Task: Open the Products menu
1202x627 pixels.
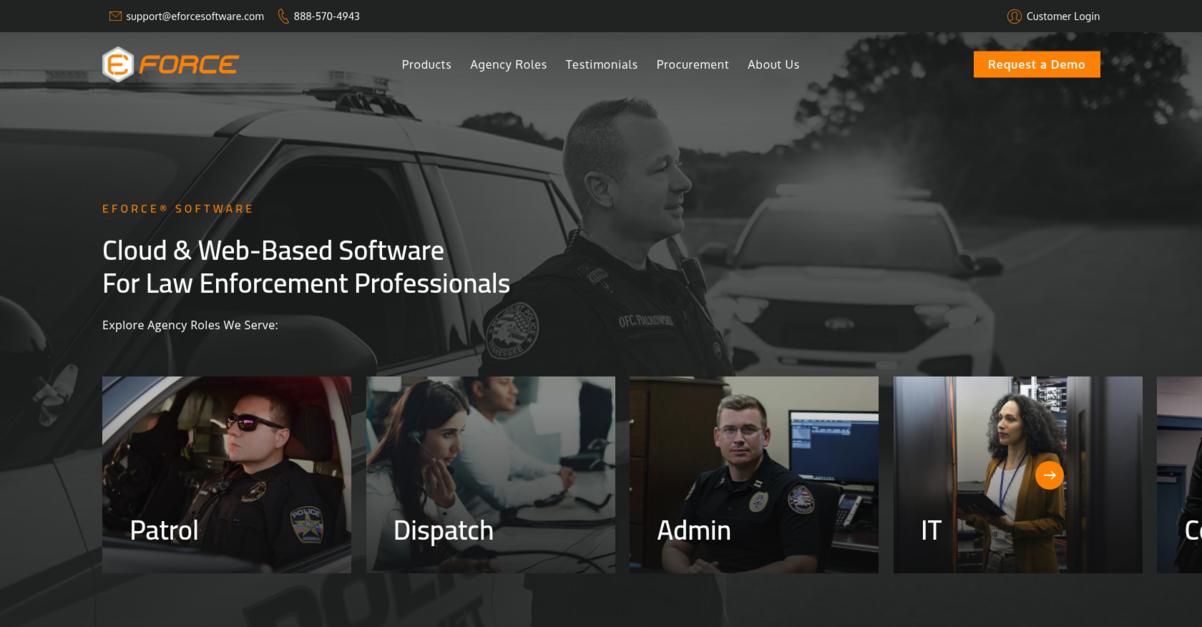Action: (x=426, y=64)
